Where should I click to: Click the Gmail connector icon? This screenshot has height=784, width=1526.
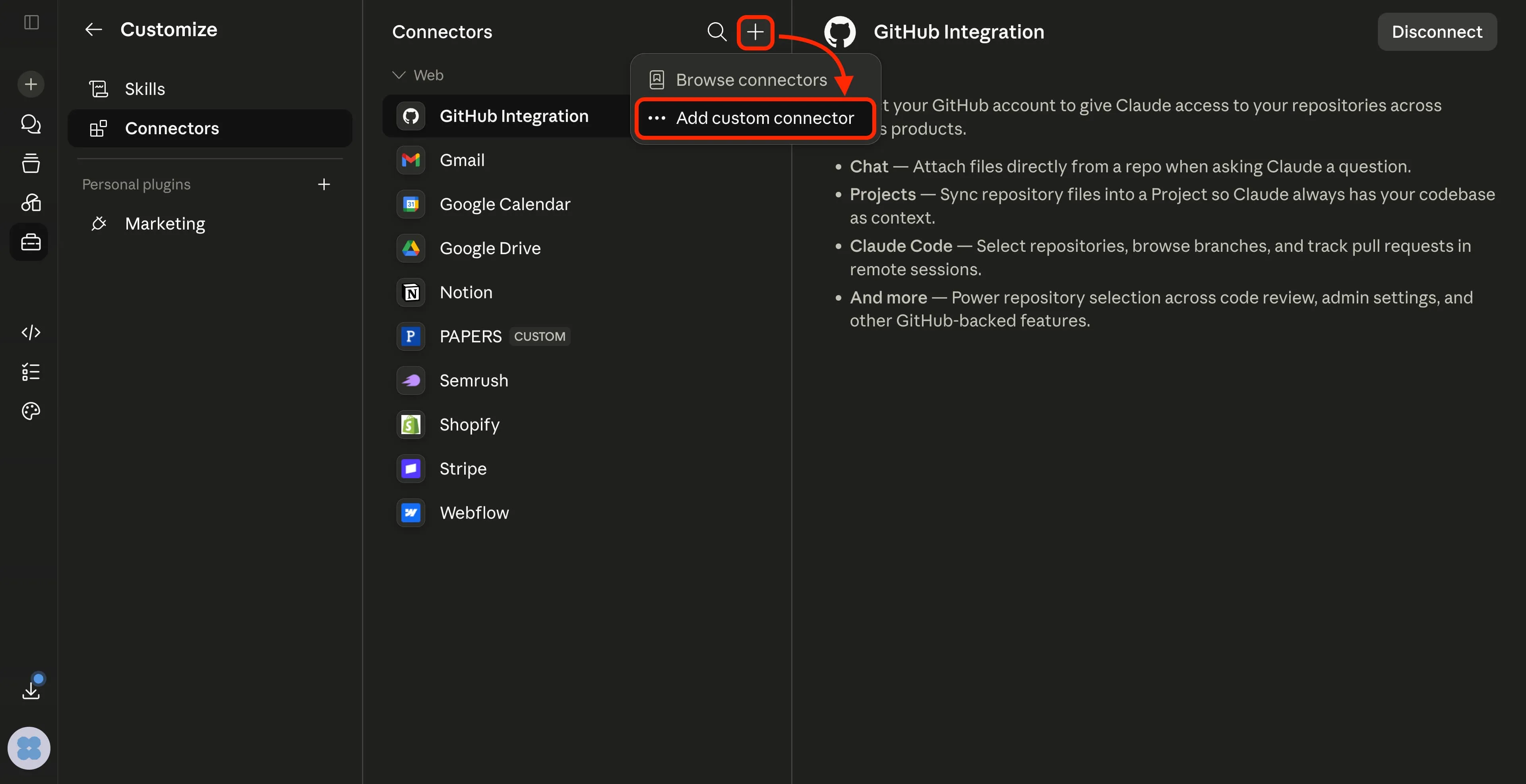tap(411, 160)
